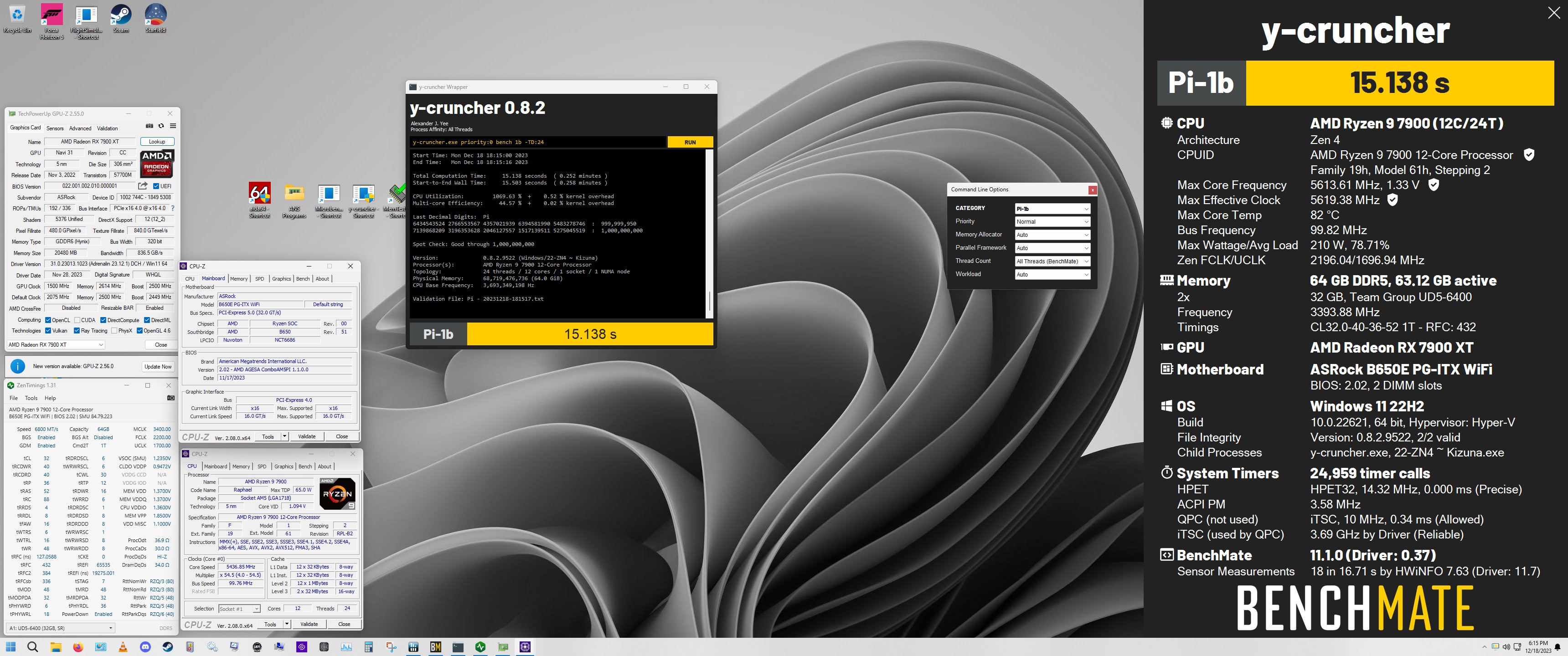The height and width of the screenshot is (656, 1568).
Task: Open the Microbenchmark Shortcut desktop icon
Action: (x=329, y=200)
